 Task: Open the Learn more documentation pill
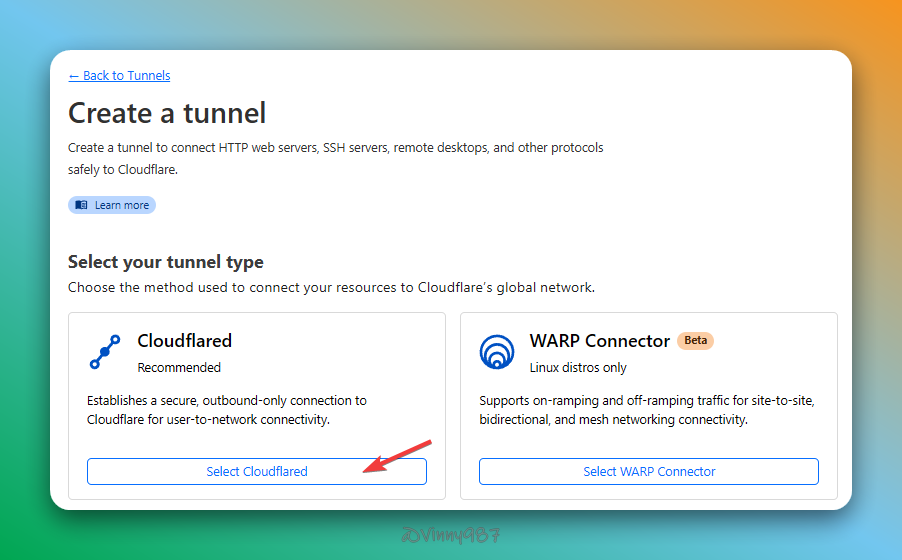click(112, 205)
